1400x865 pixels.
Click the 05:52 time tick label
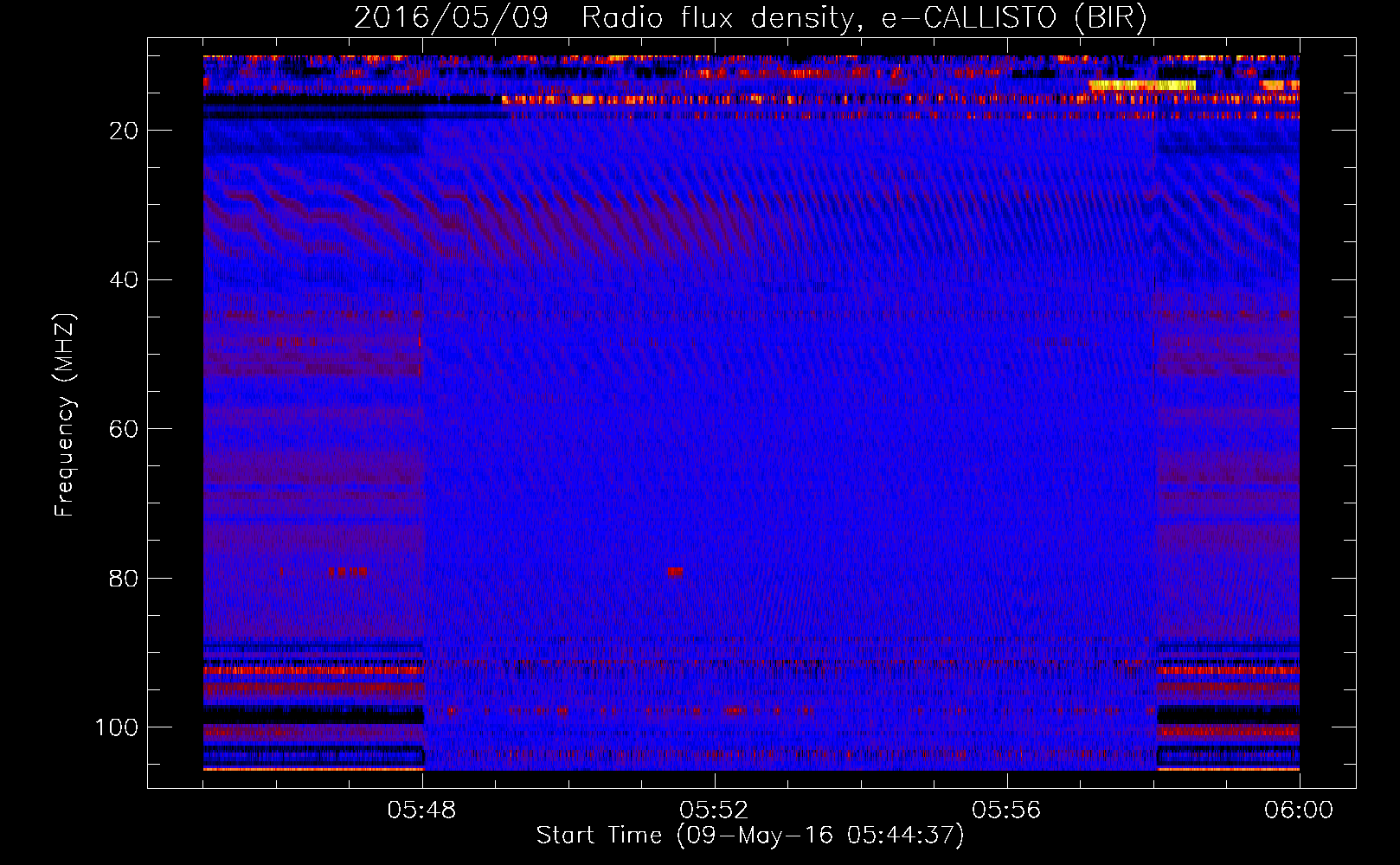[714, 811]
